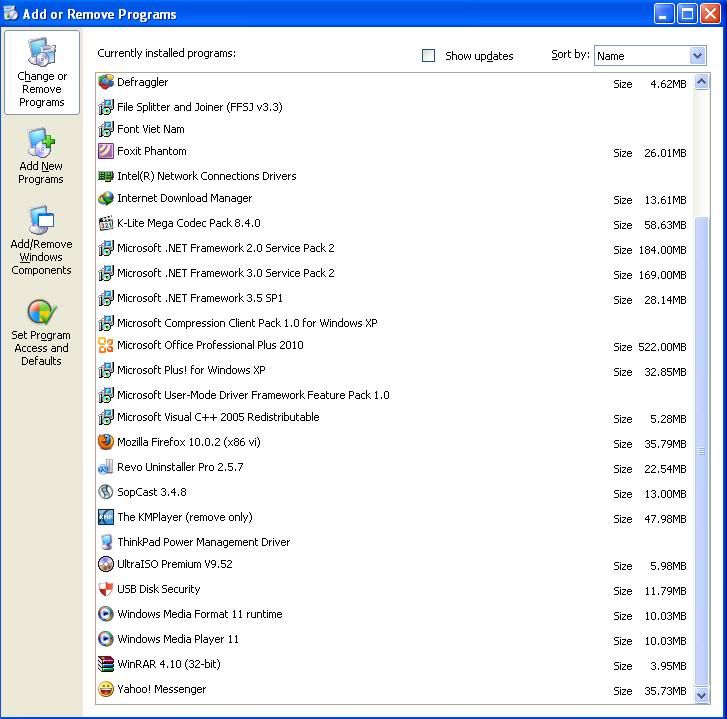Screen dimensions: 727x719
Task: Minimize the Add or Remove Programs window
Action: [663, 14]
